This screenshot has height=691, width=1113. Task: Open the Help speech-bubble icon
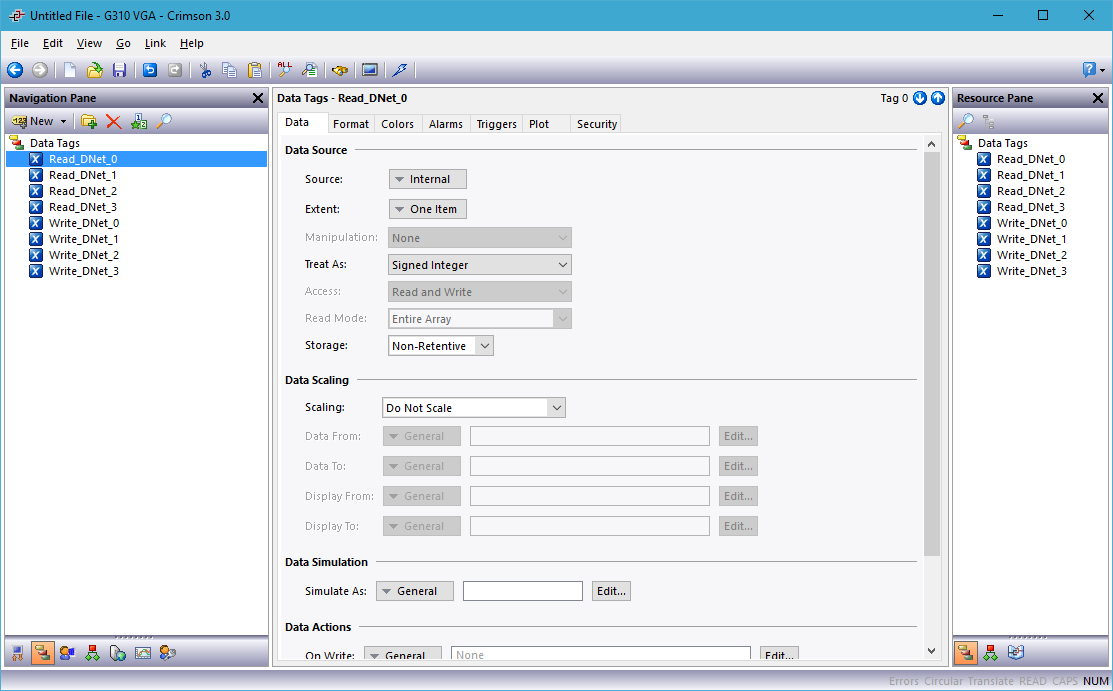click(1089, 70)
